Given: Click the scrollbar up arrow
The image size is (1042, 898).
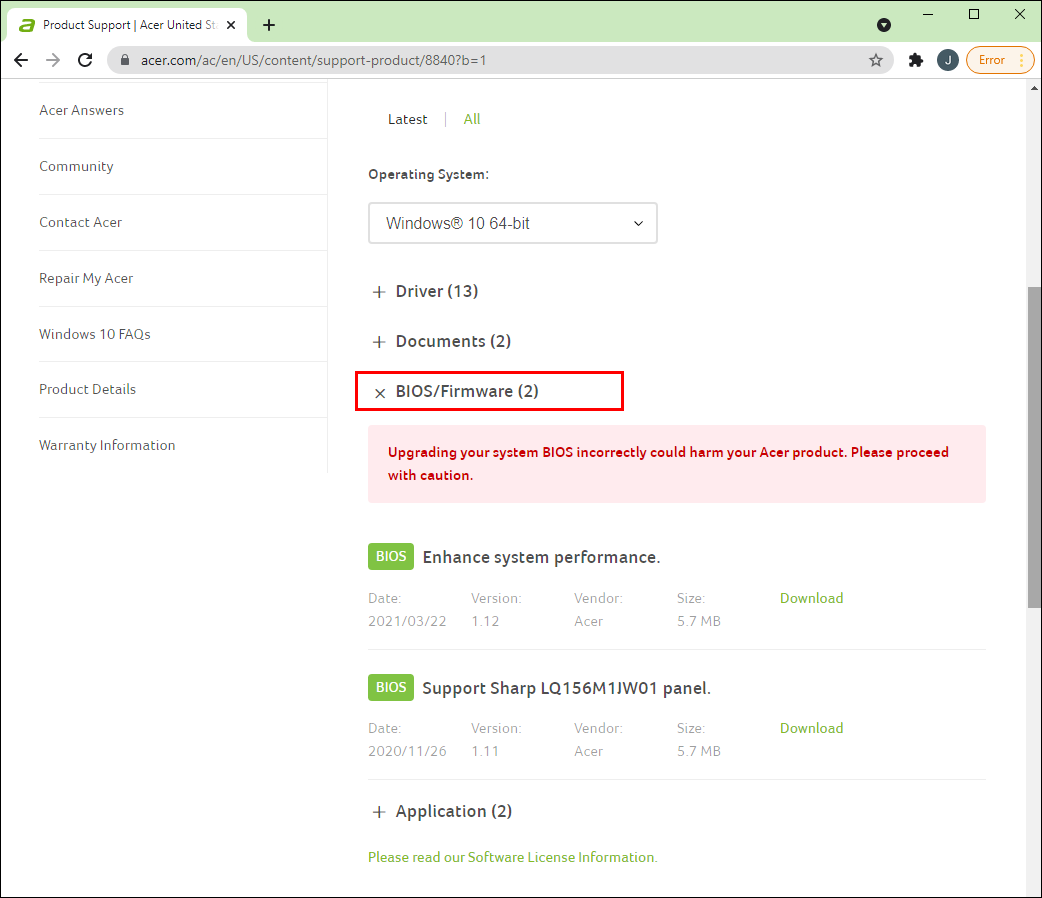Looking at the screenshot, I should 1034,88.
